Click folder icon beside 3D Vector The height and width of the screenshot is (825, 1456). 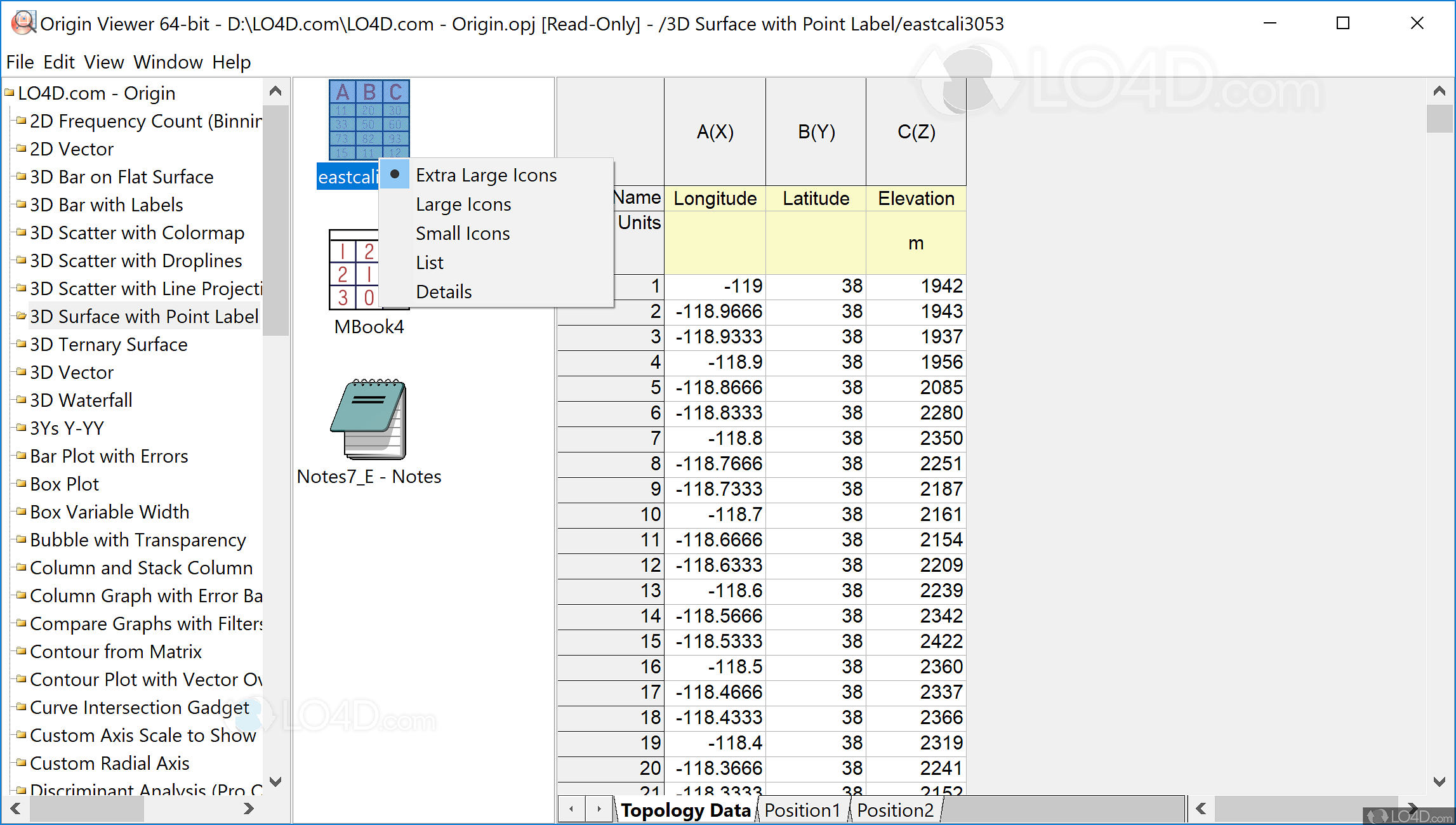21,372
